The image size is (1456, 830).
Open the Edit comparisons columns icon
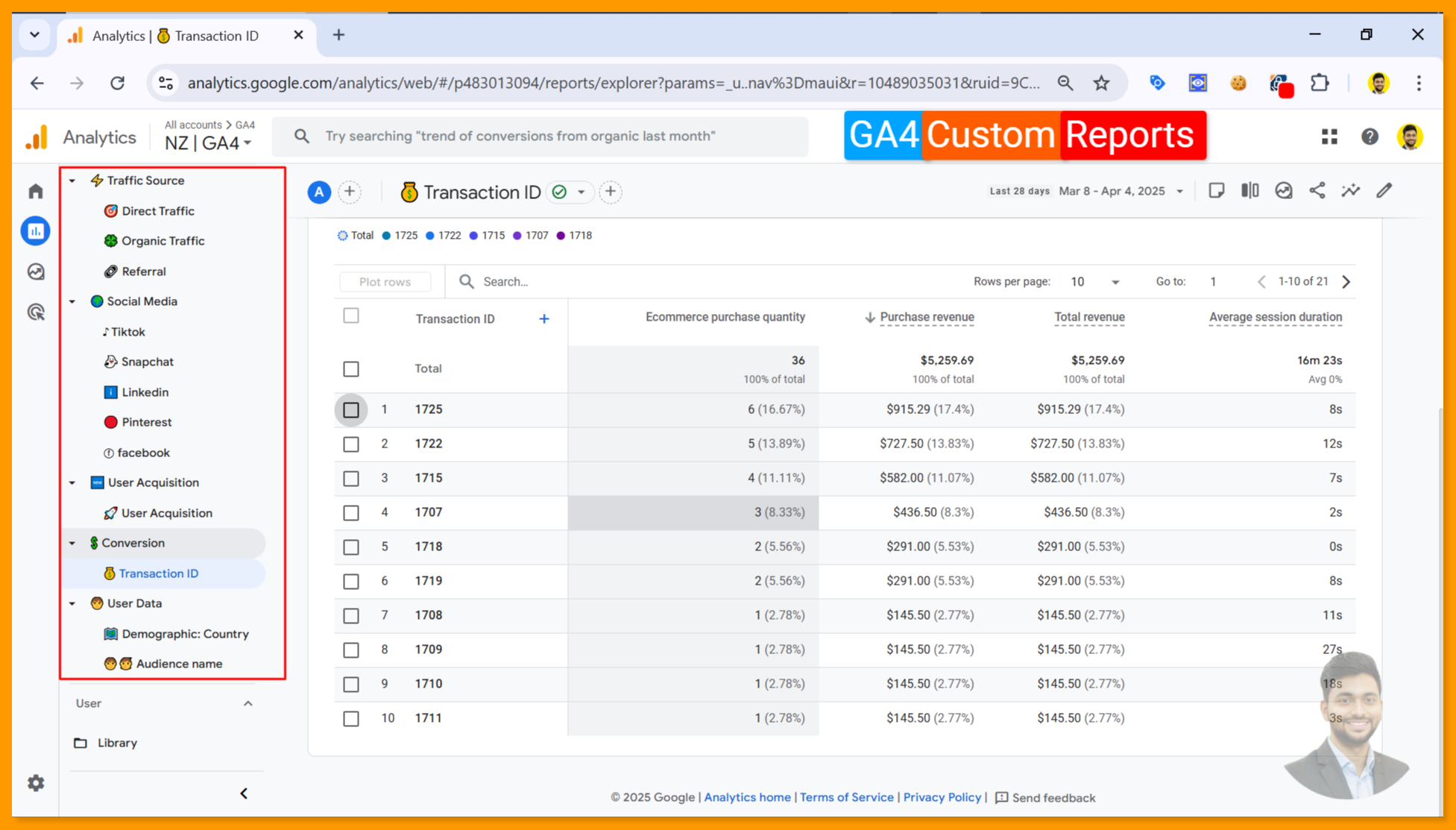pyautogui.click(x=1250, y=191)
